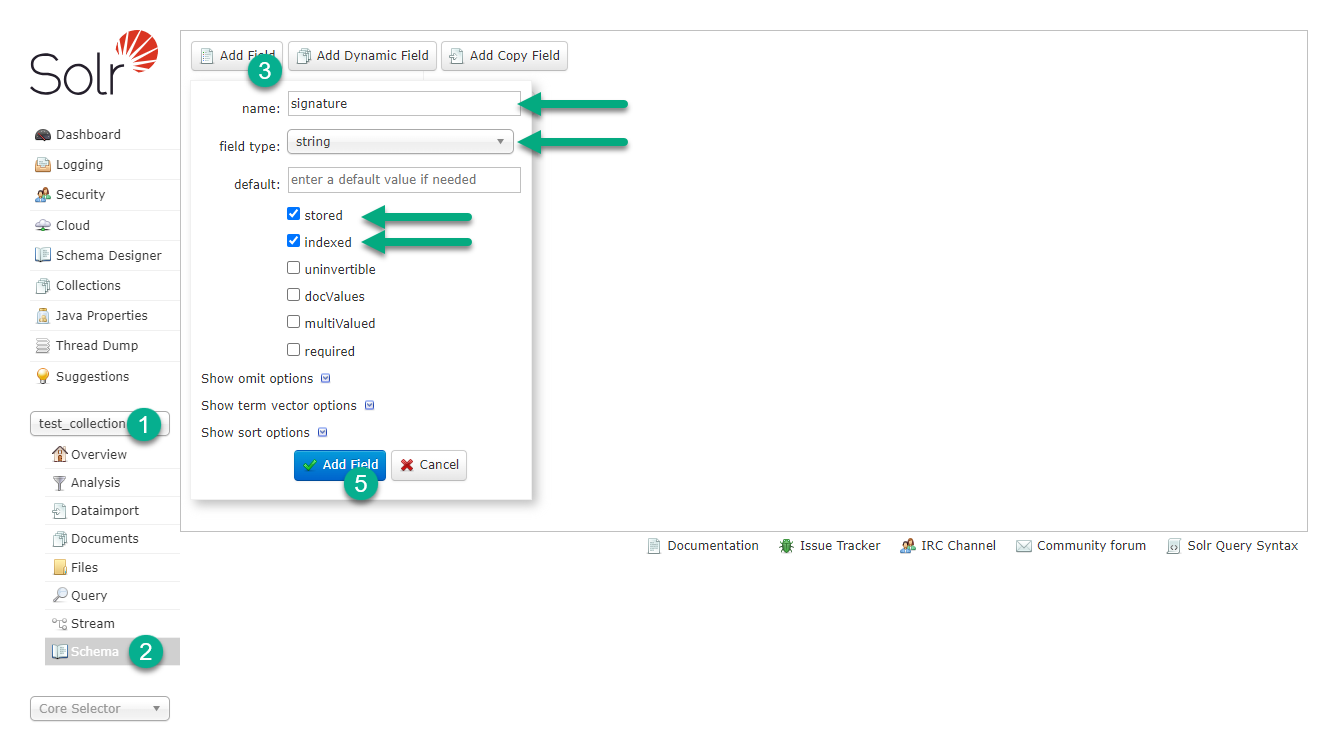The width and height of the screenshot is (1338, 750).
Task: Open the Solr Query Syntax link
Action: click(x=1243, y=546)
